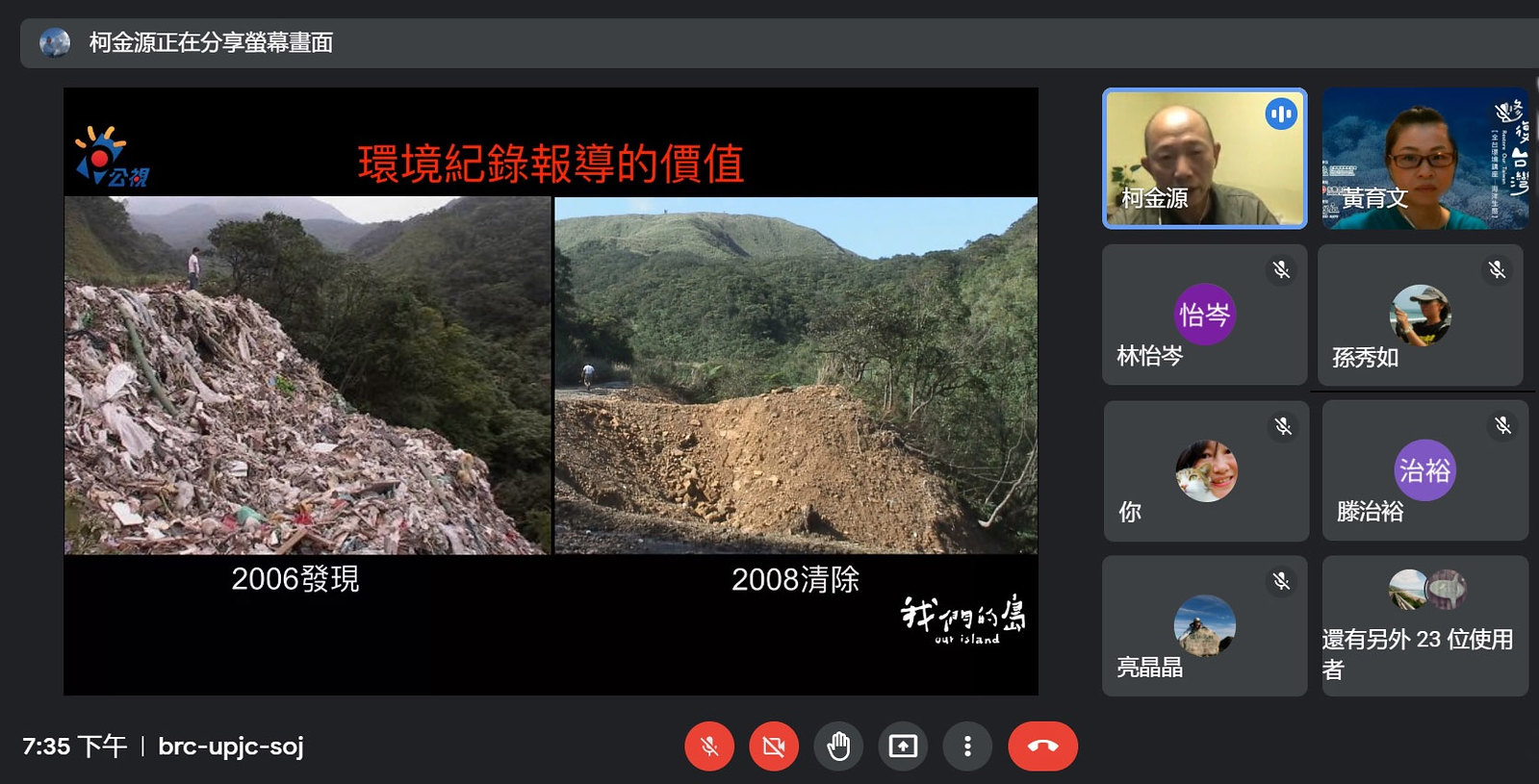Click the 怡岑 purple avatar circle
The width and height of the screenshot is (1539, 784).
(1205, 315)
